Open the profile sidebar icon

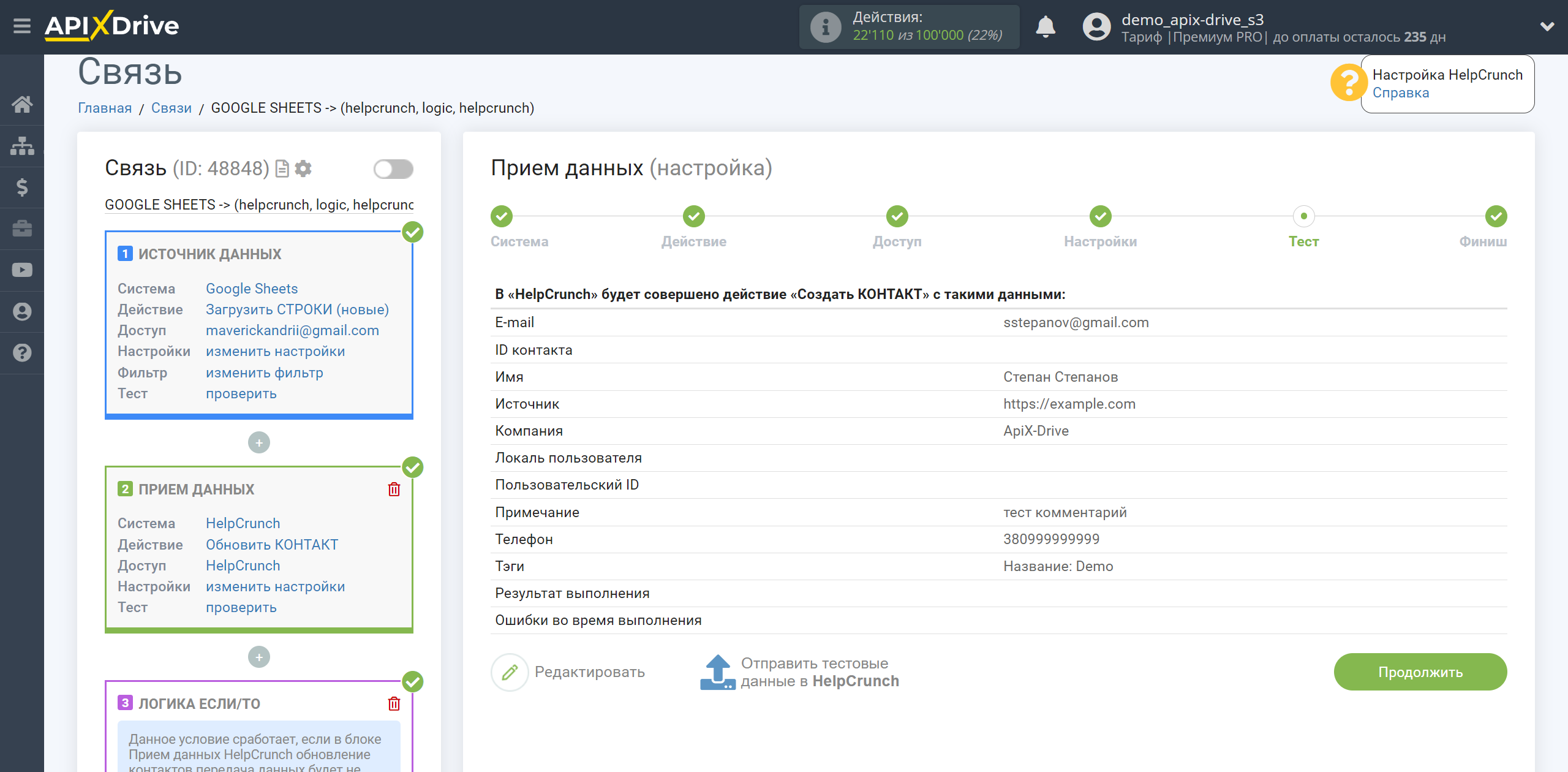coord(22,311)
